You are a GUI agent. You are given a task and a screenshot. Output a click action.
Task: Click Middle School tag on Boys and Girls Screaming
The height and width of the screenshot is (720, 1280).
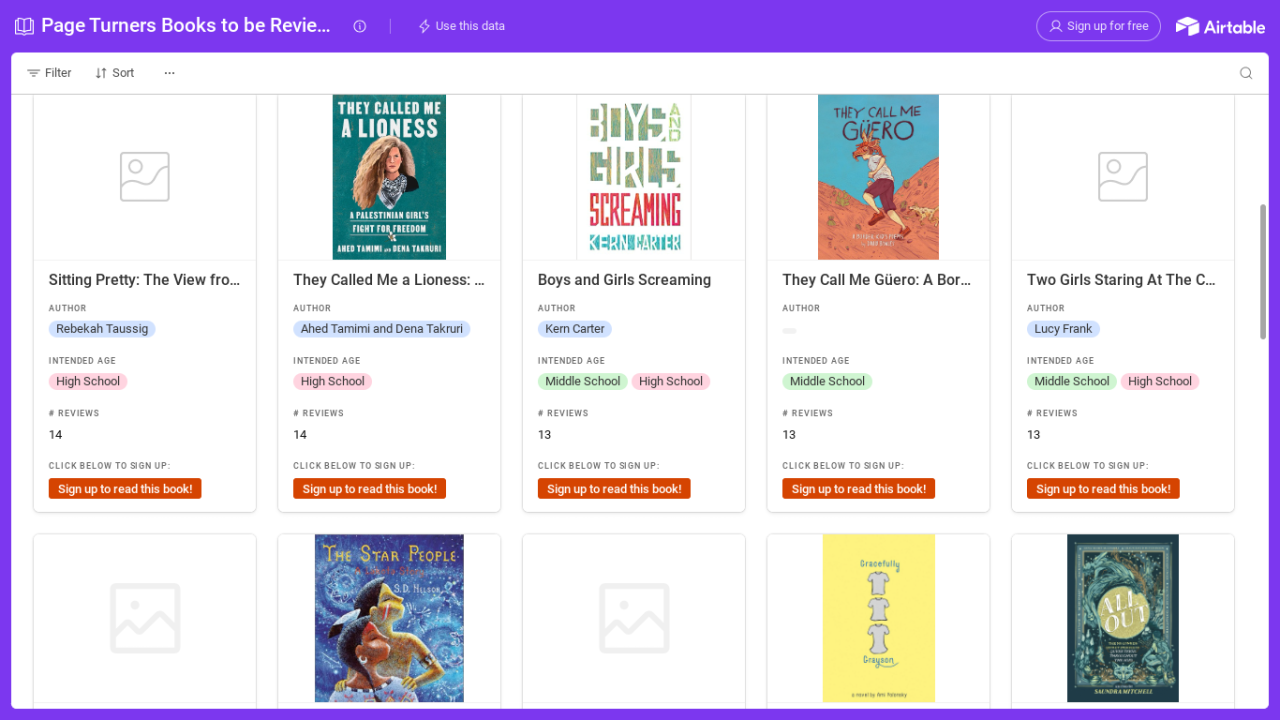(583, 381)
